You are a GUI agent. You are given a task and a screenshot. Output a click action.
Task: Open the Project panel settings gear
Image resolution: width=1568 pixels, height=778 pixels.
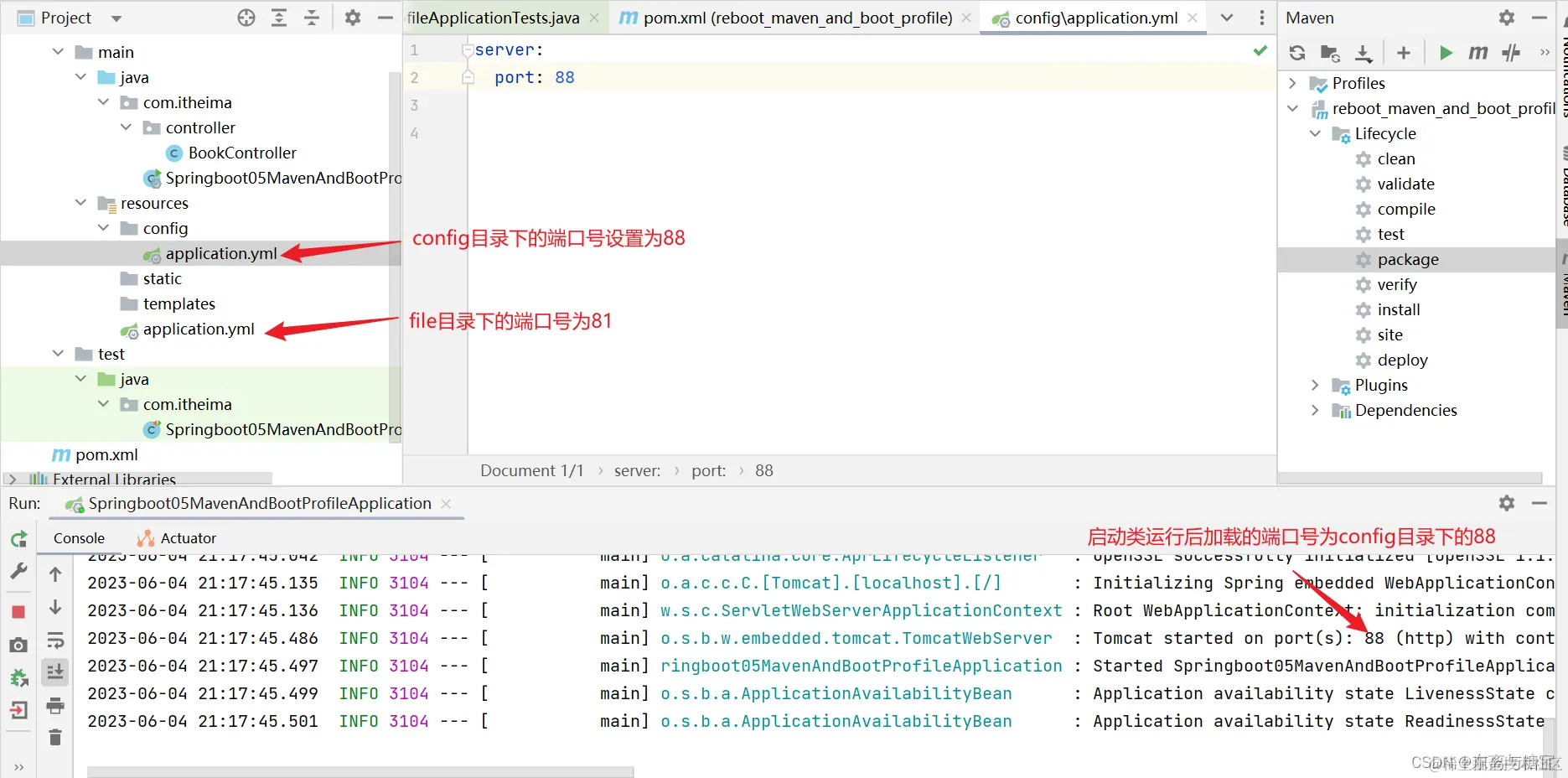[x=353, y=18]
